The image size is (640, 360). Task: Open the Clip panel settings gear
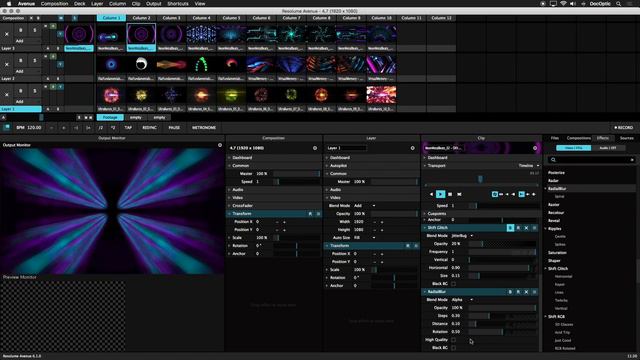coord(535,148)
